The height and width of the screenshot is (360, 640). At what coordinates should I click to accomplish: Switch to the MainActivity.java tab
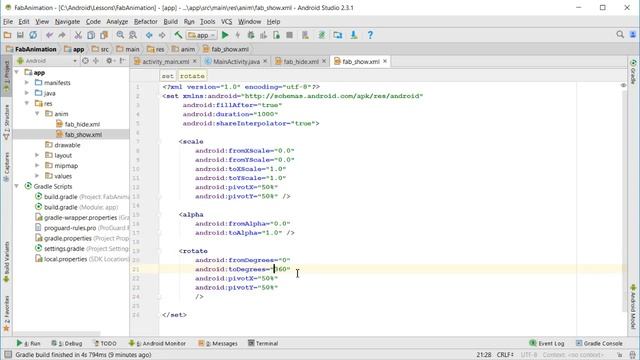[x=236, y=62]
